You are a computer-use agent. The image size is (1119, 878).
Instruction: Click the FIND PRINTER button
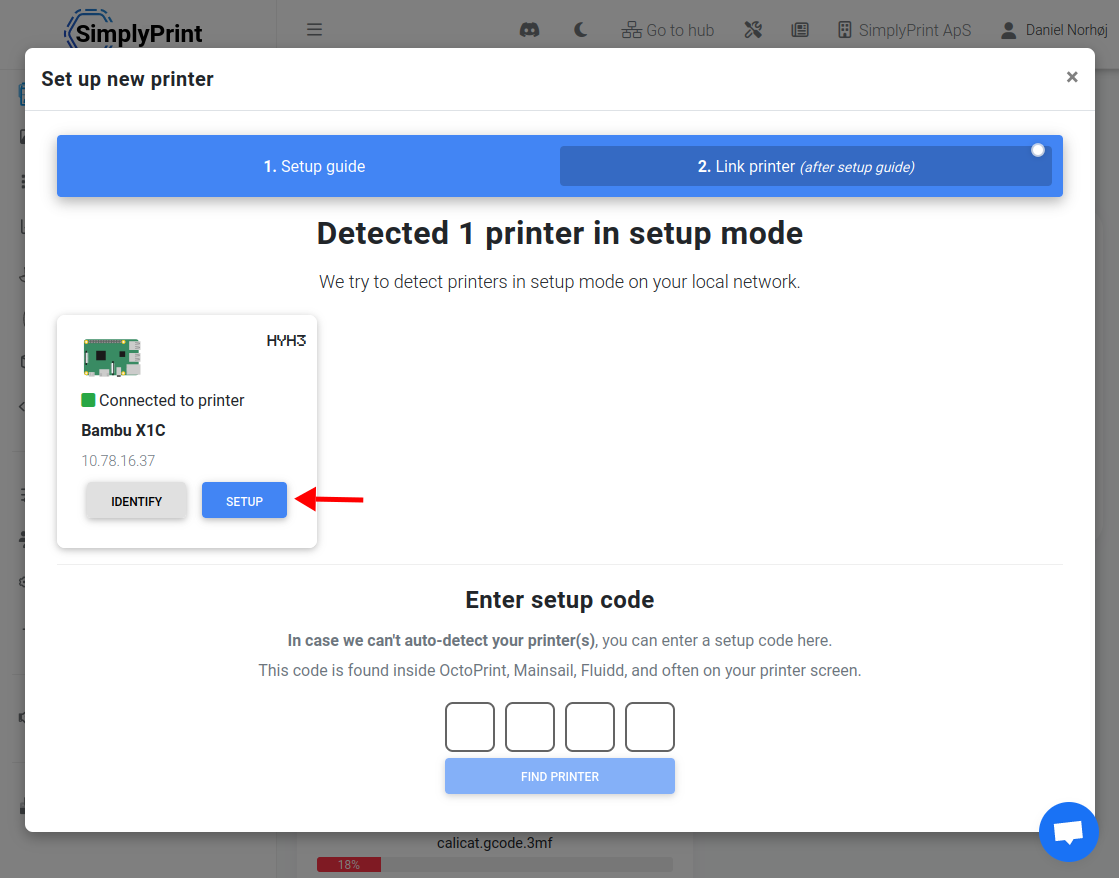click(560, 776)
